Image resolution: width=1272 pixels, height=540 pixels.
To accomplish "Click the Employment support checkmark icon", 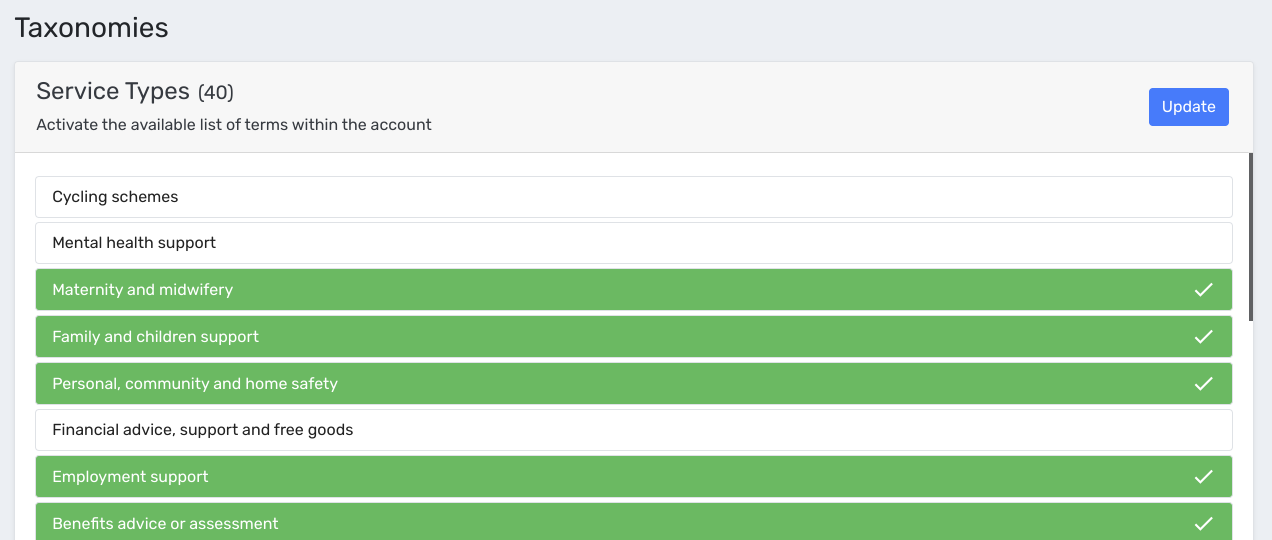I will (x=1203, y=477).
